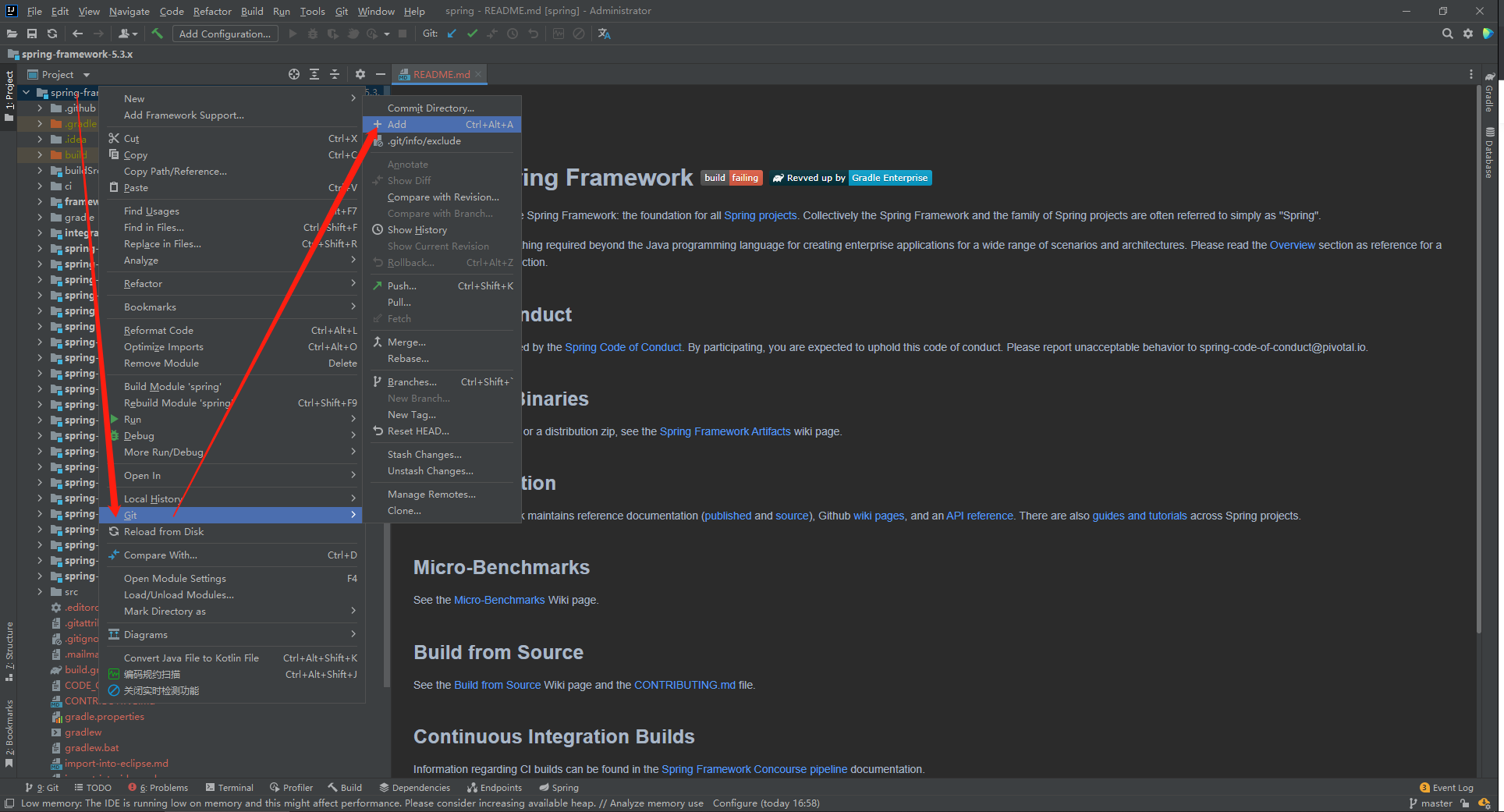Image resolution: width=1504 pixels, height=812 pixels.
Task: Open the Spring Code of Conduct link
Action: pyautogui.click(x=623, y=347)
